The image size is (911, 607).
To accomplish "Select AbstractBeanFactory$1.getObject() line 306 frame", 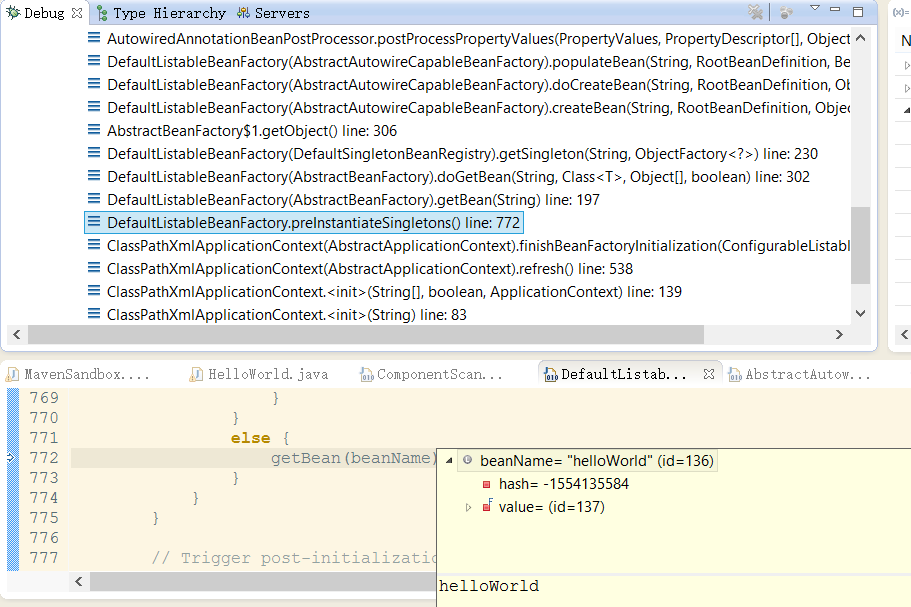I will click(x=242, y=131).
